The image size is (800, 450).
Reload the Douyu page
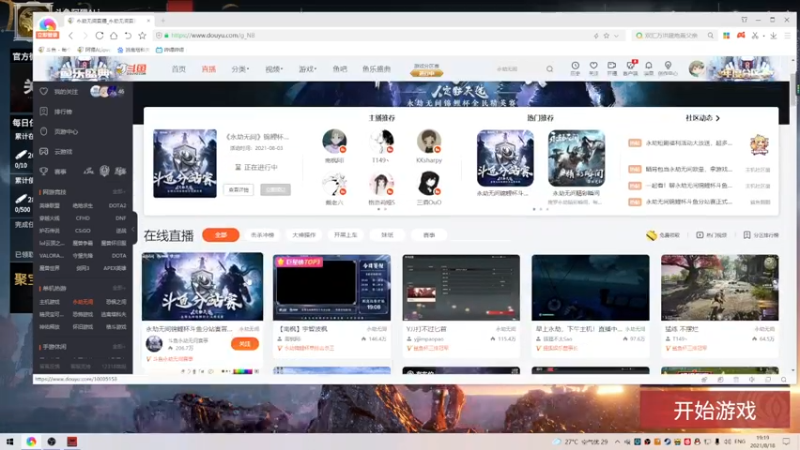99,35
